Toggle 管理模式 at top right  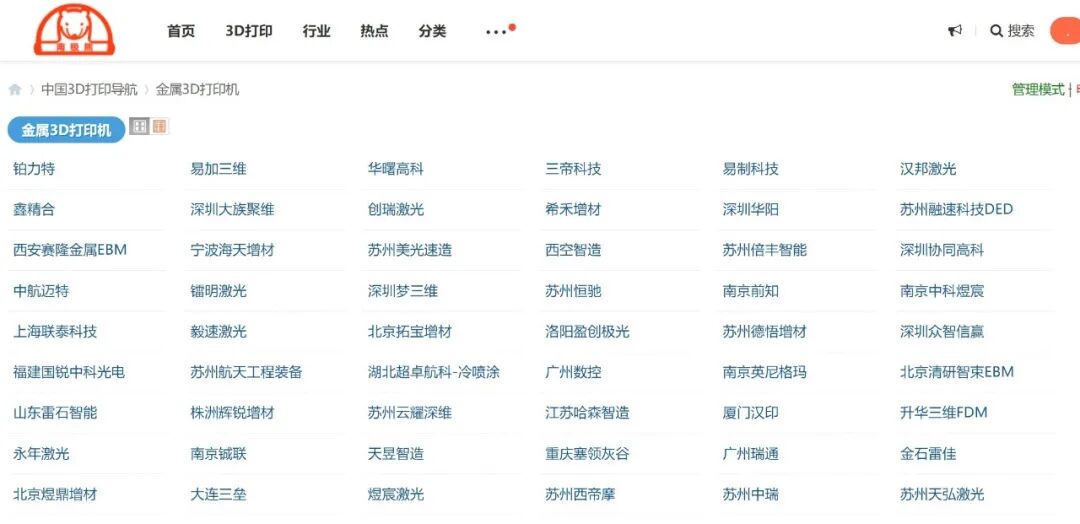pyautogui.click(x=1037, y=89)
